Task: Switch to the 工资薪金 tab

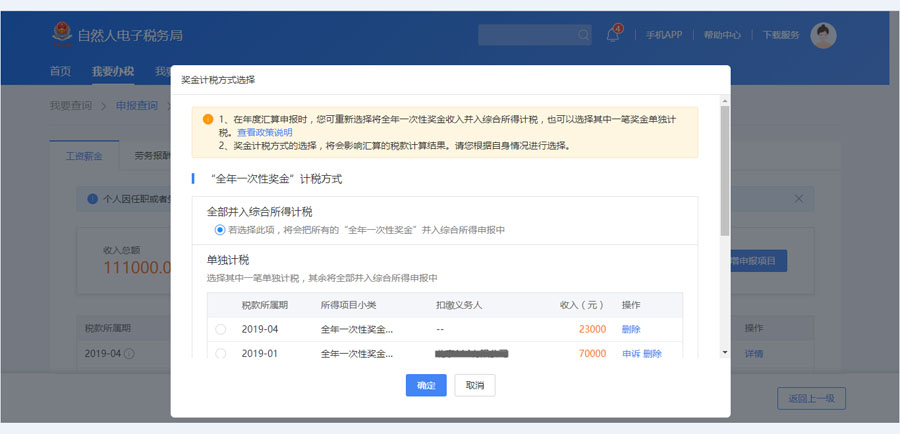Action: (84, 156)
